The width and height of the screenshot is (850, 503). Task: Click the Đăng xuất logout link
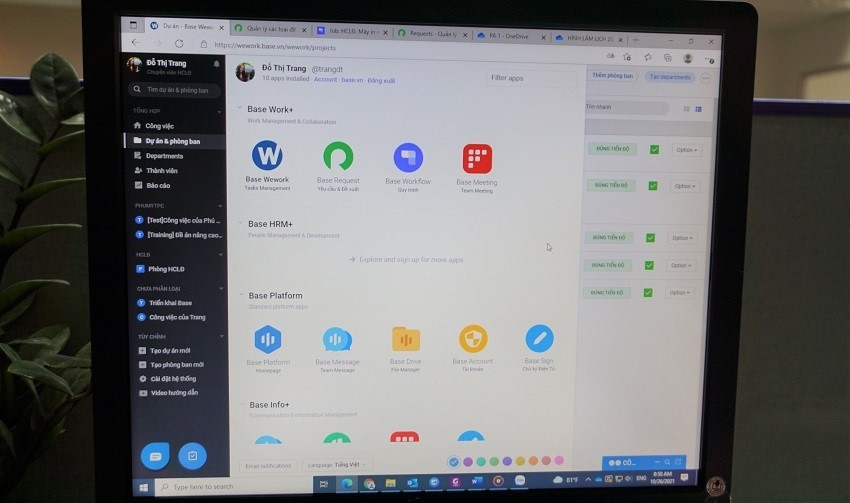pyautogui.click(x=381, y=80)
